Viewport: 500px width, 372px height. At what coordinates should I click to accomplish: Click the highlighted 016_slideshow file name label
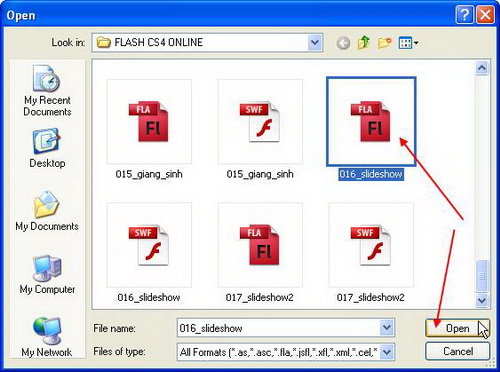[x=371, y=174]
